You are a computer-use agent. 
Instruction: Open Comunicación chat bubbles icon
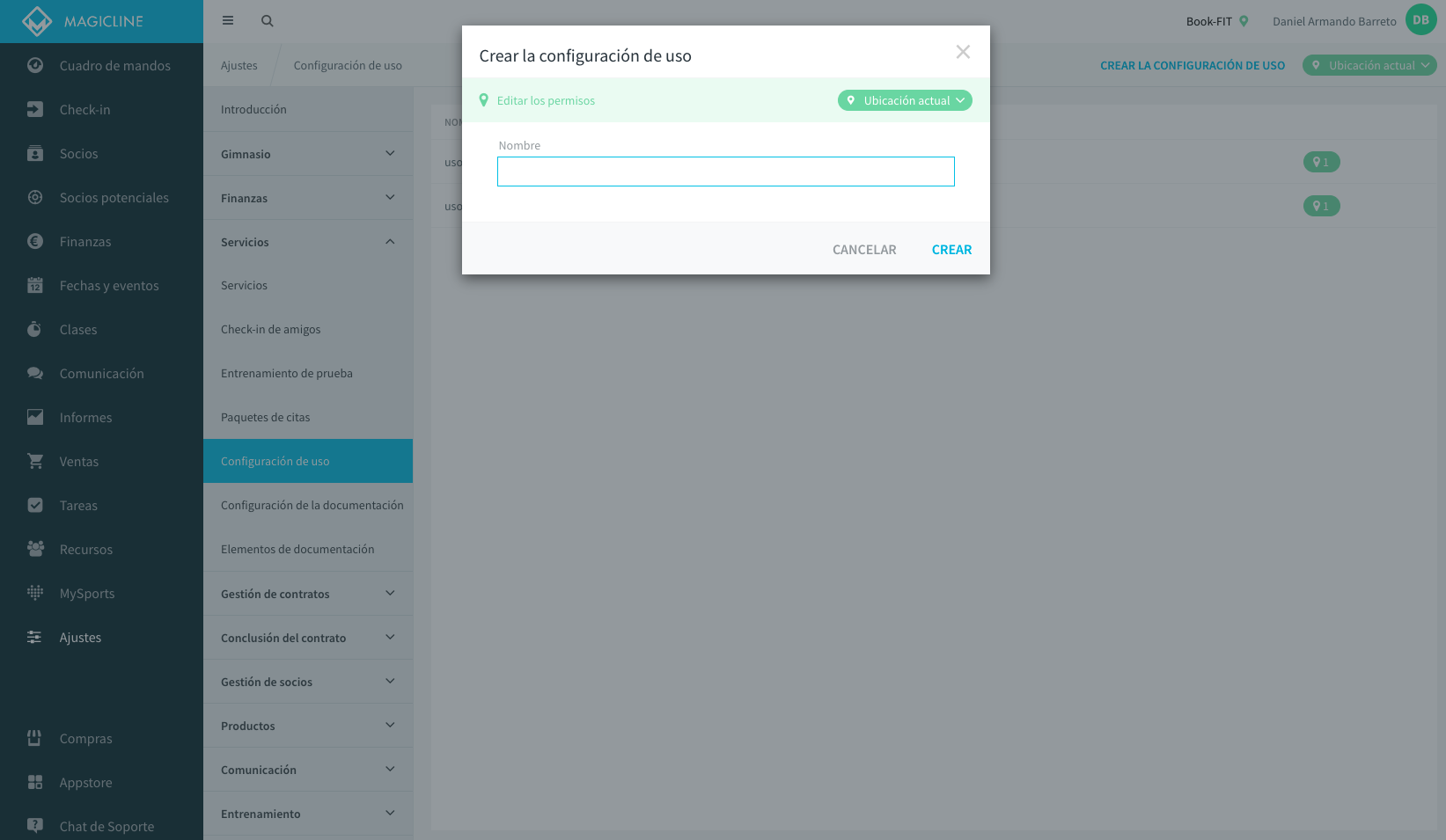(x=35, y=373)
